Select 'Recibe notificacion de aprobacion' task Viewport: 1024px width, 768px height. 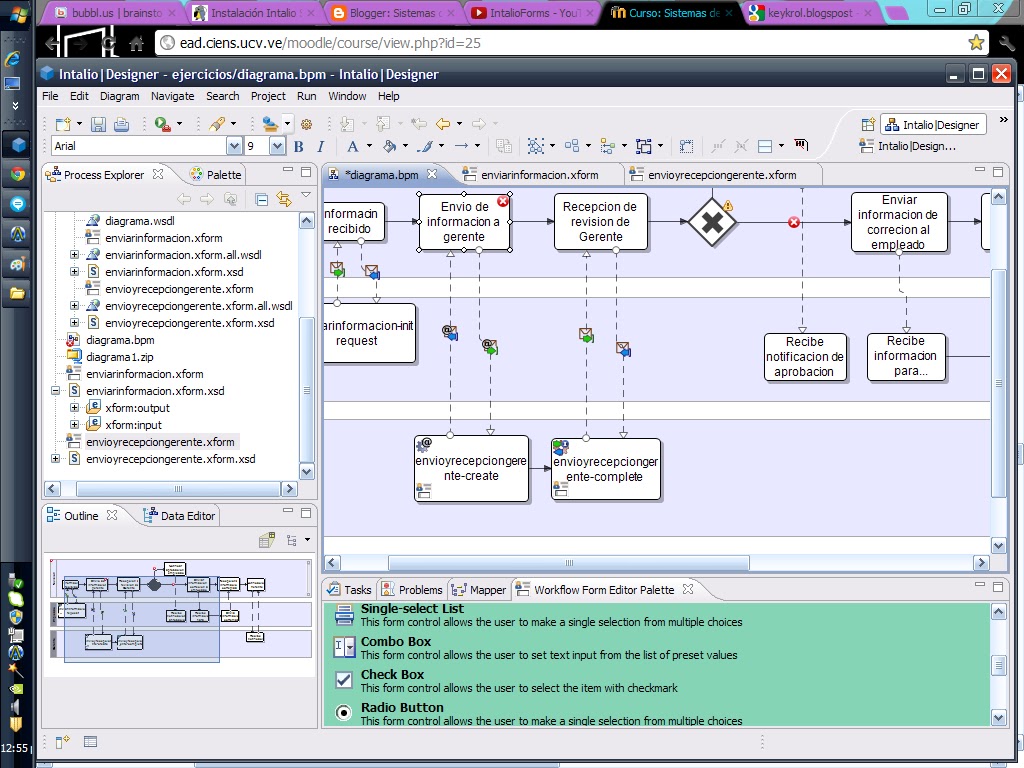(805, 357)
